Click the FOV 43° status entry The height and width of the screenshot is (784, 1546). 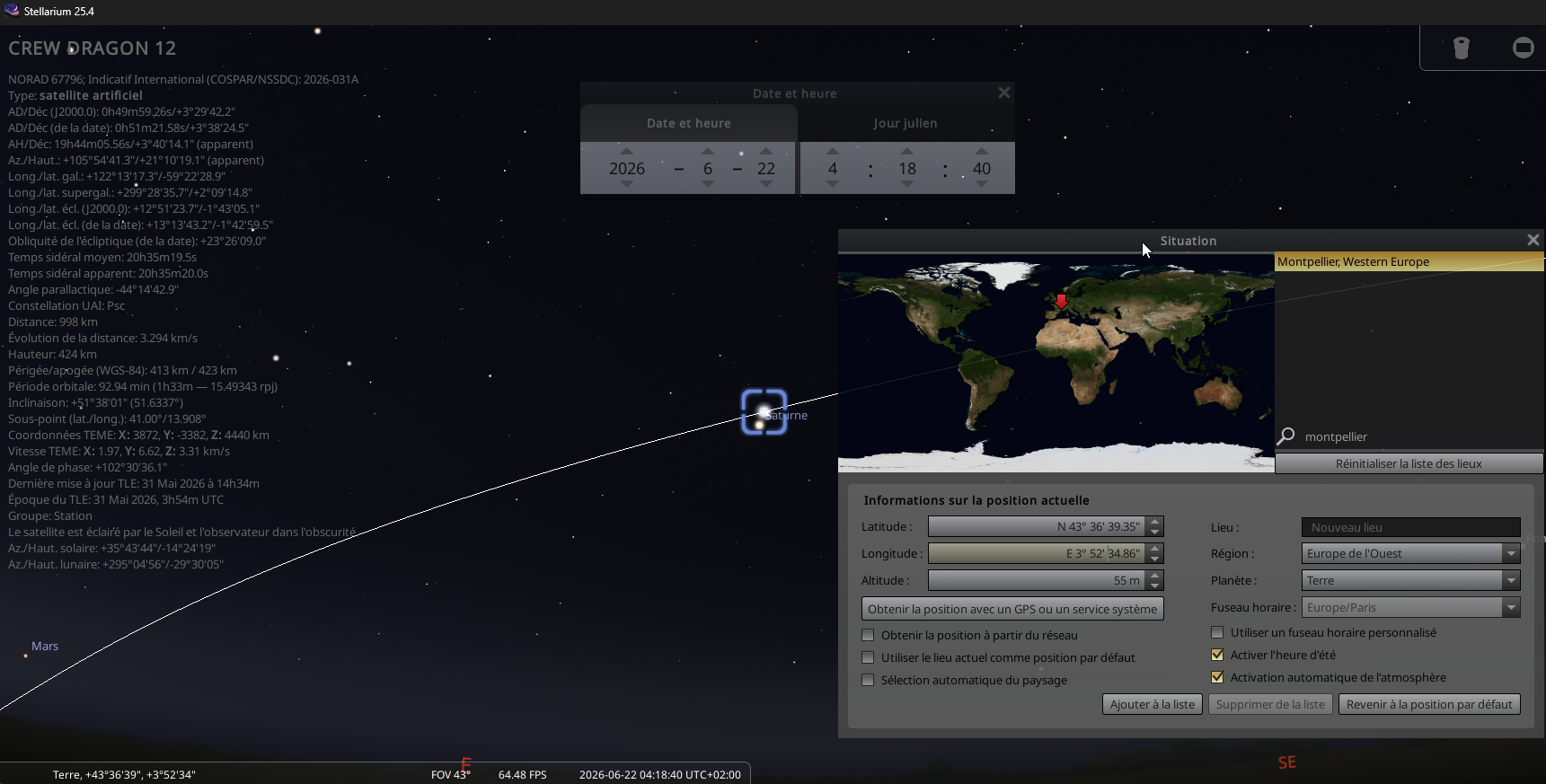click(x=450, y=774)
